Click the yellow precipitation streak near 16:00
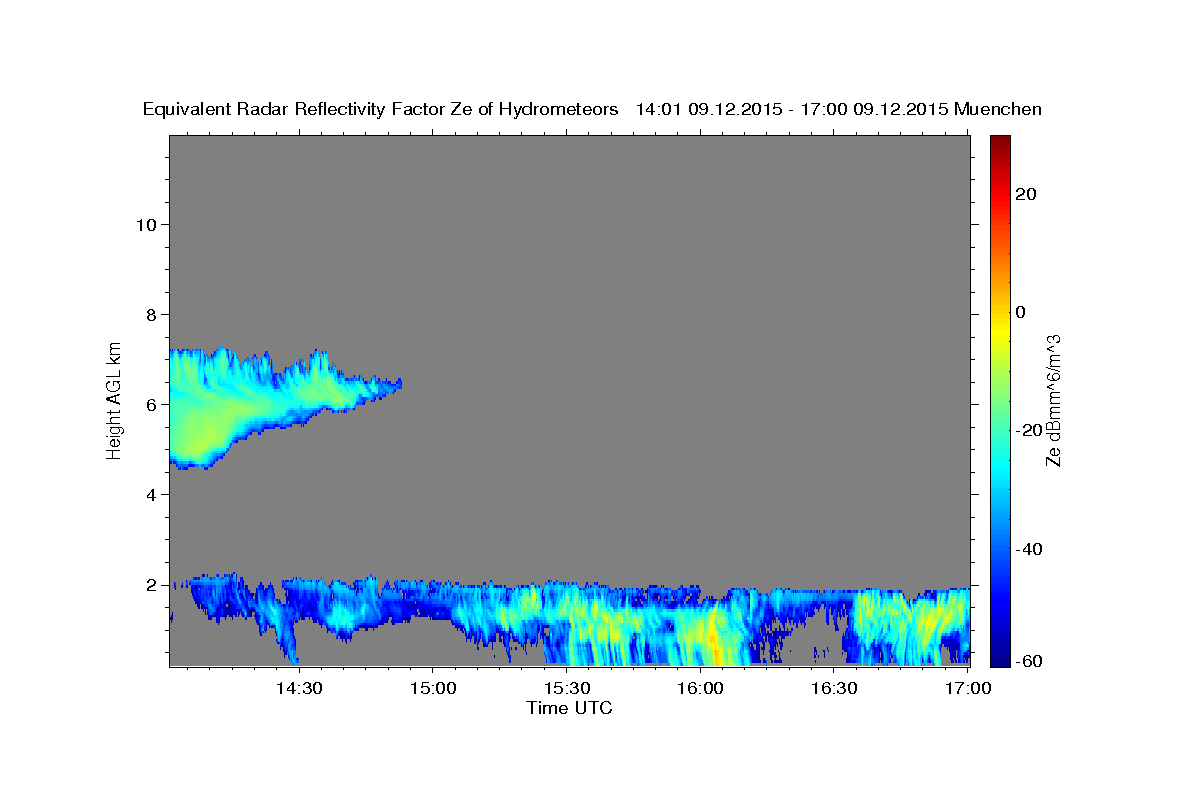Image resolution: width=1200 pixels, height=800 pixels. pyautogui.click(x=712, y=640)
